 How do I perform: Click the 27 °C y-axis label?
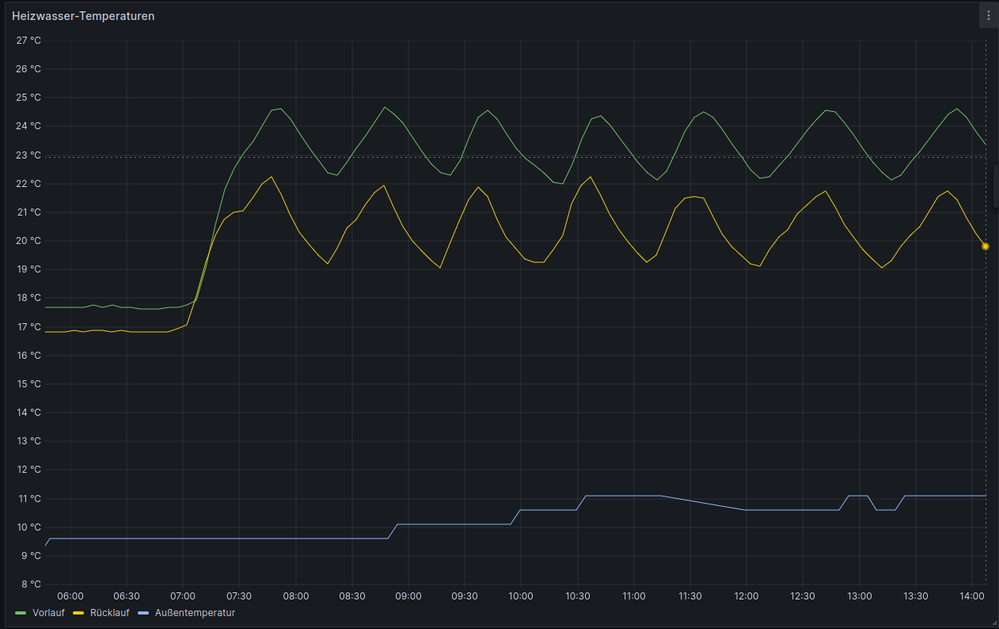click(x=28, y=40)
